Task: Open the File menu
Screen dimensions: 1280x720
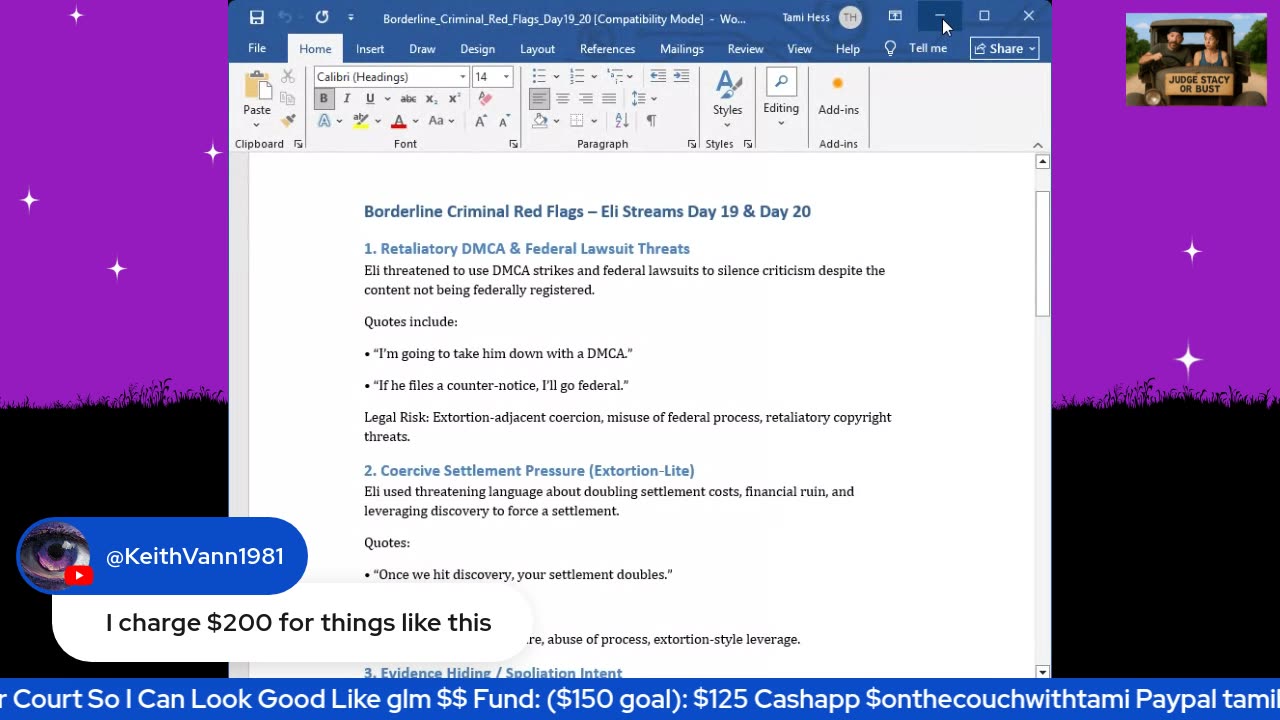Action: 257,48
